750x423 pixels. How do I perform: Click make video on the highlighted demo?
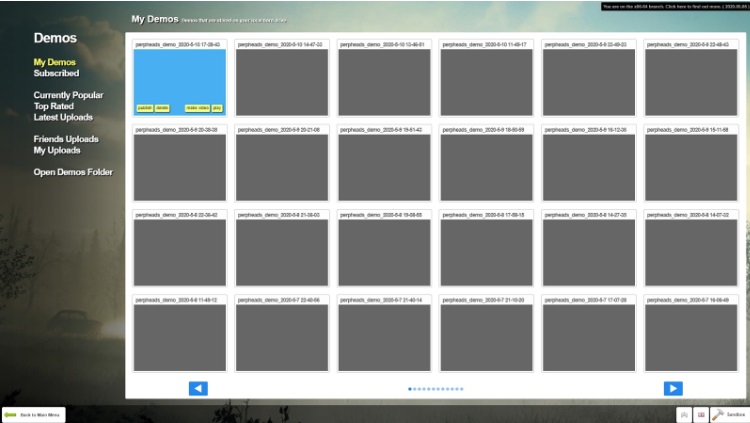click(196, 108)
